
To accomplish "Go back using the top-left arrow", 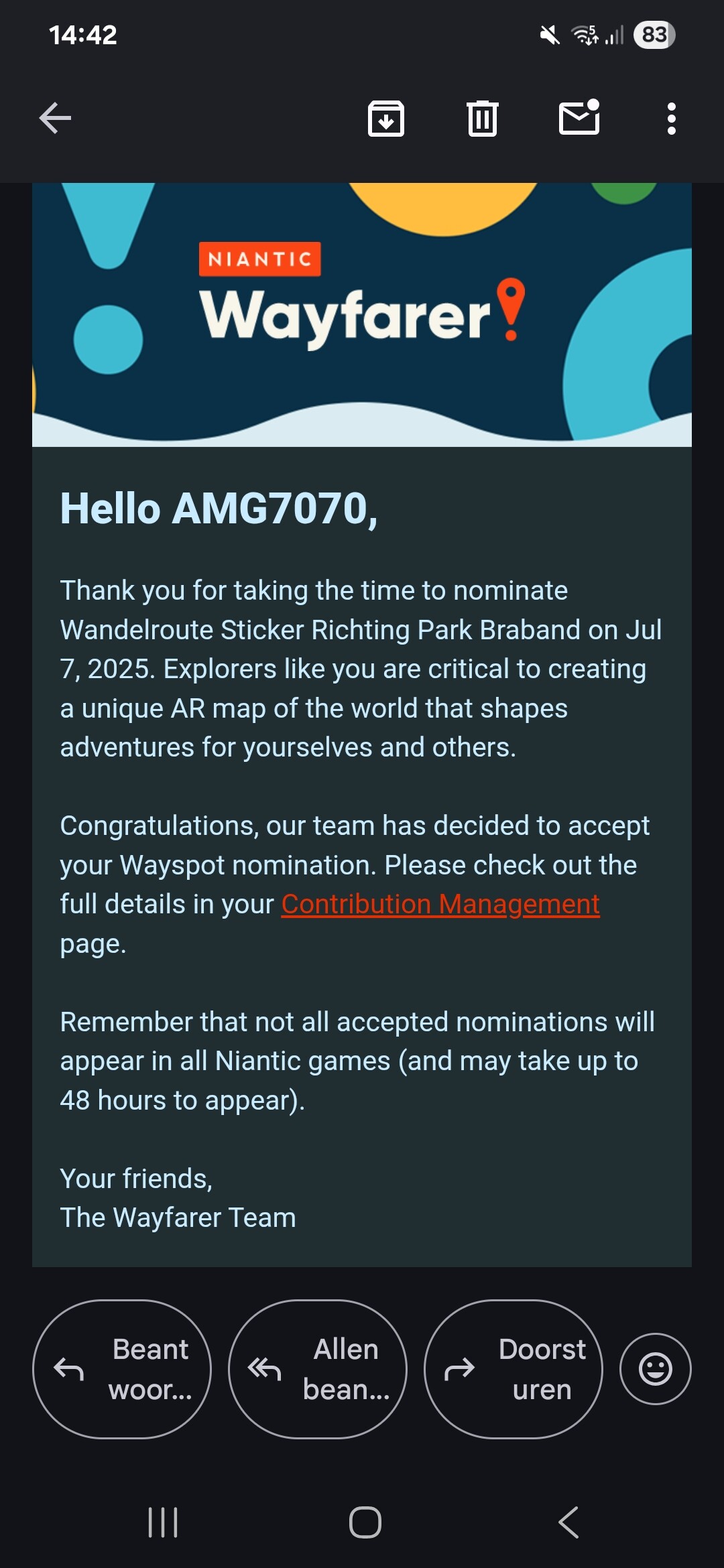I will [55, 119].
